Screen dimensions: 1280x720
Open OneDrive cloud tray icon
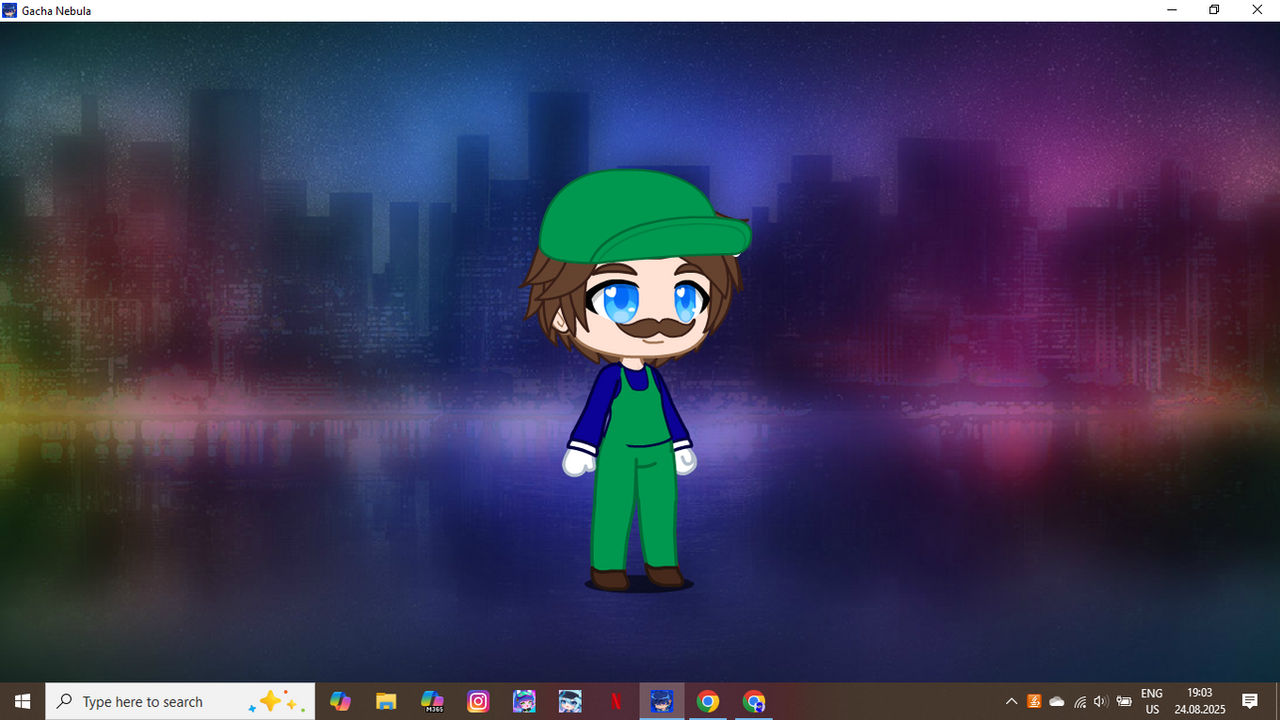(1057, 701)
